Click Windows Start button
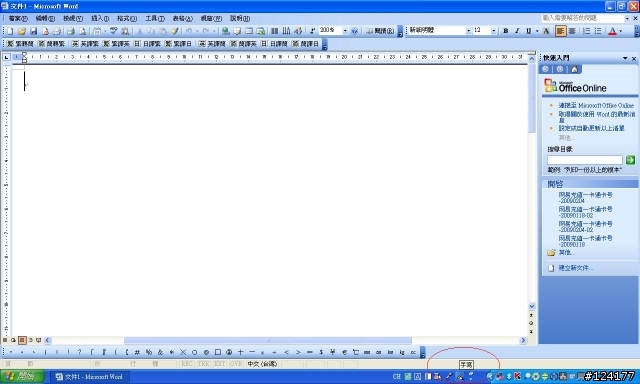 22,376
